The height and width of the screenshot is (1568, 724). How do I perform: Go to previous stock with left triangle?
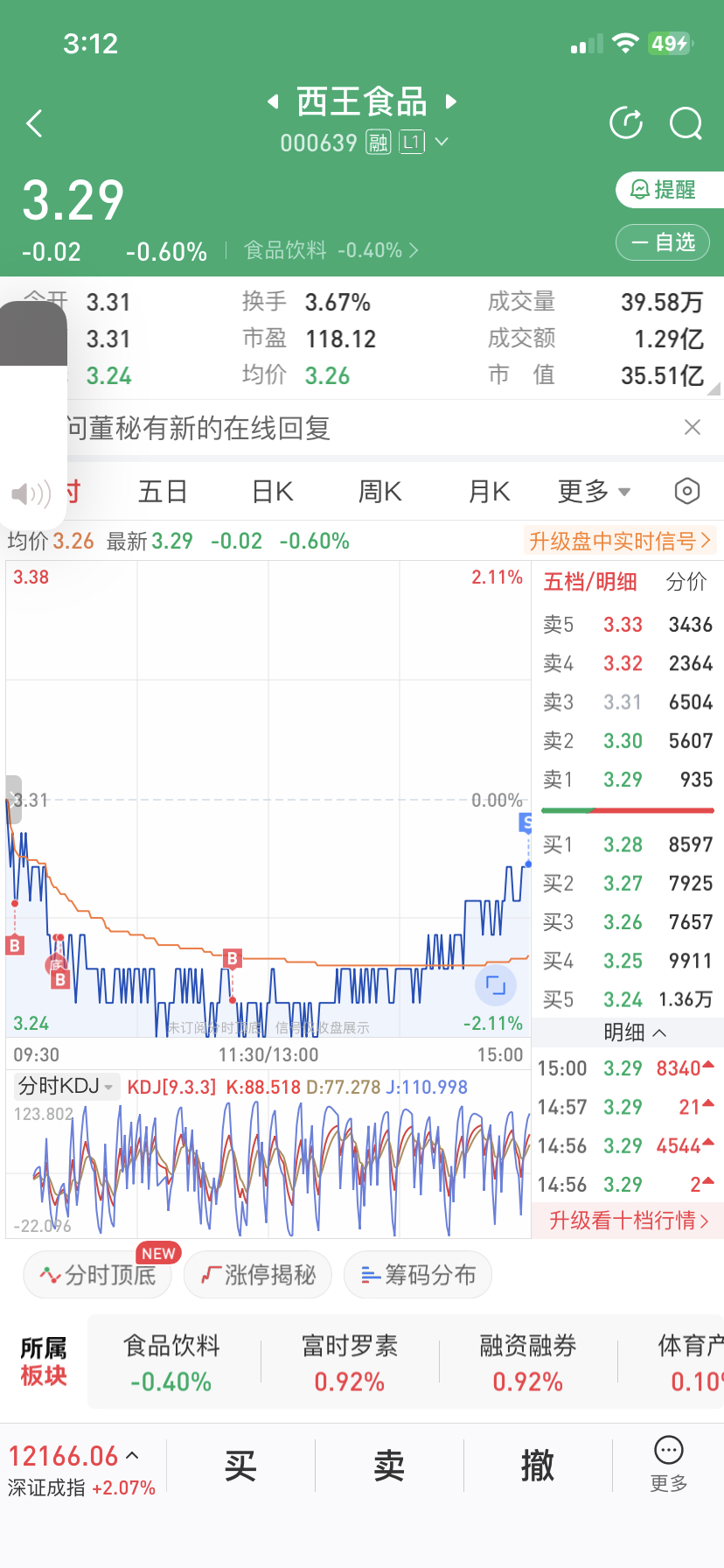coord(273,101)
